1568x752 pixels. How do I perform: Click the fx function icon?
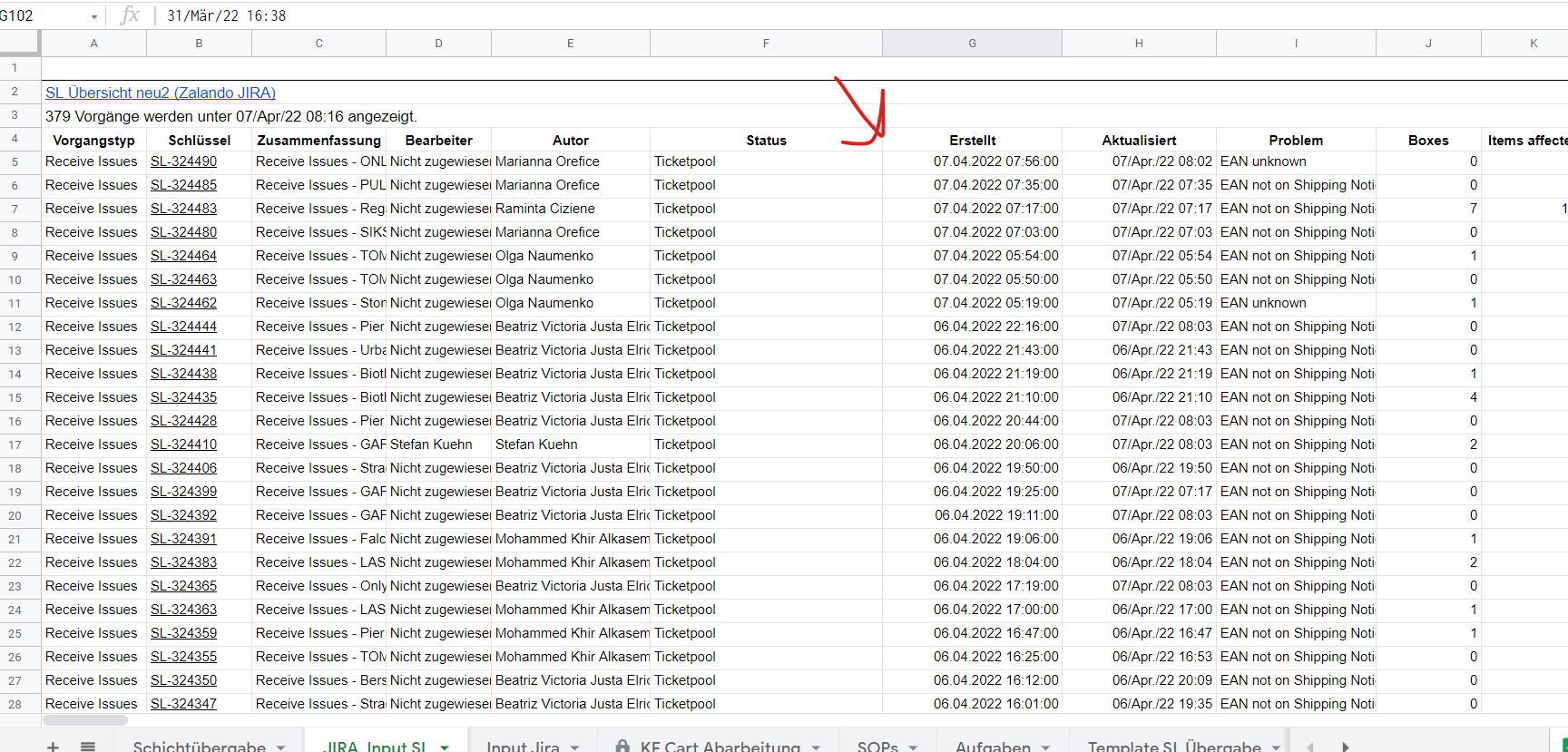click(130, 15)
